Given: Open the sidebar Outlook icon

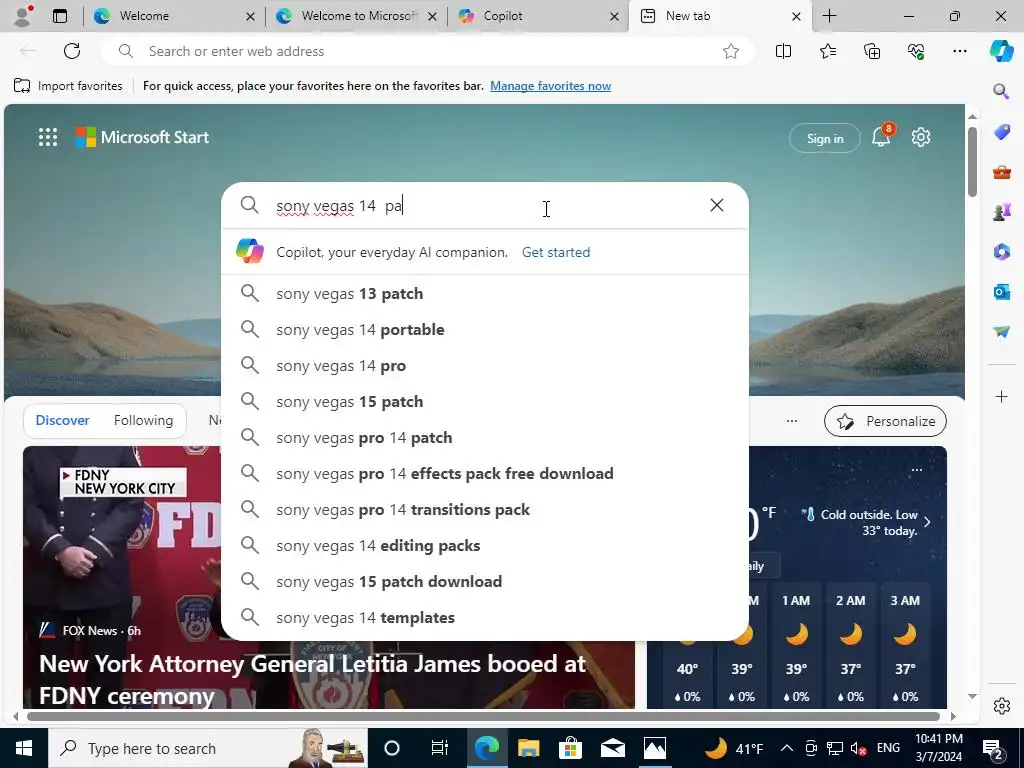Looking at the screenshot, I should pos(1001,291).
